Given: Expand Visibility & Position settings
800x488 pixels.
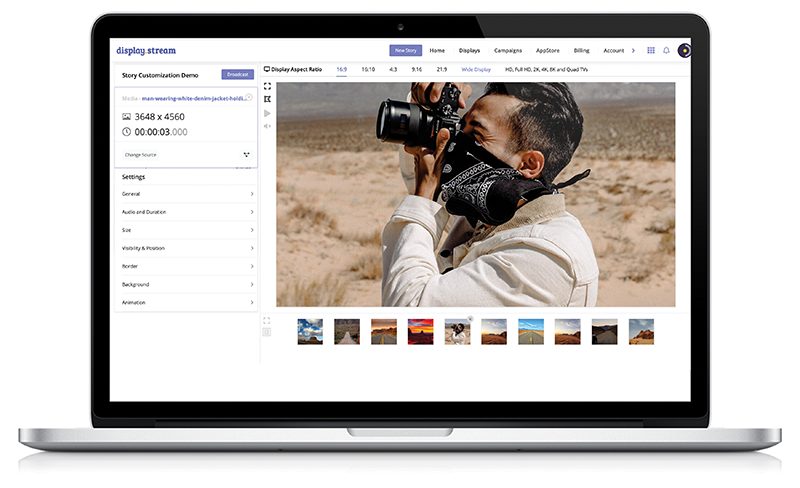Looking at the screenshot, I should (x=187, y=248).
